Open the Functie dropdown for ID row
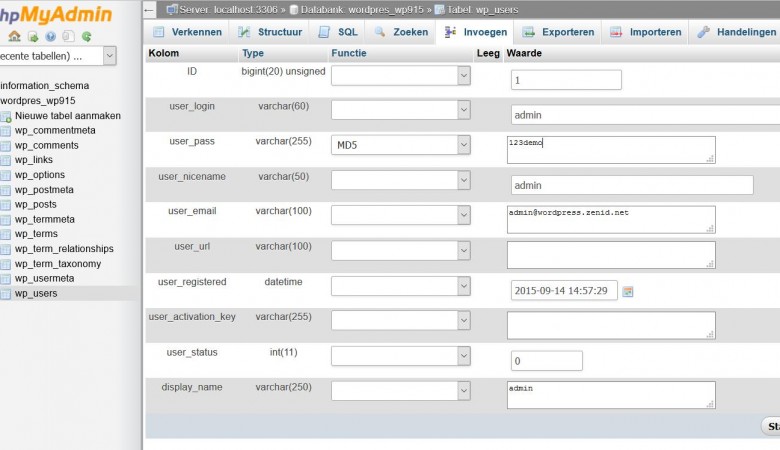 coord(401,76)
